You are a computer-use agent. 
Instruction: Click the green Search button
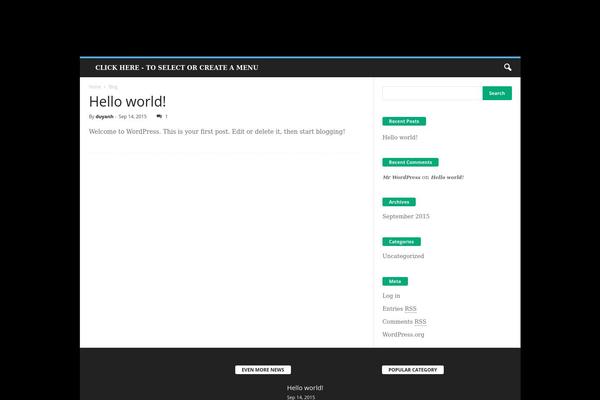point(497,93)
